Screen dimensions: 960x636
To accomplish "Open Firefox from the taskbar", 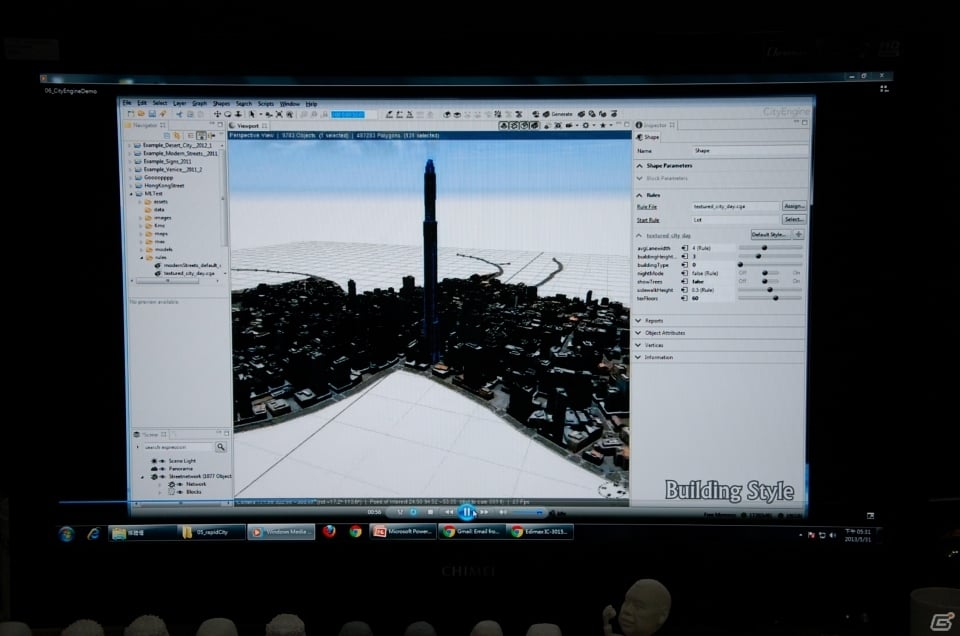I will point(329,531).
